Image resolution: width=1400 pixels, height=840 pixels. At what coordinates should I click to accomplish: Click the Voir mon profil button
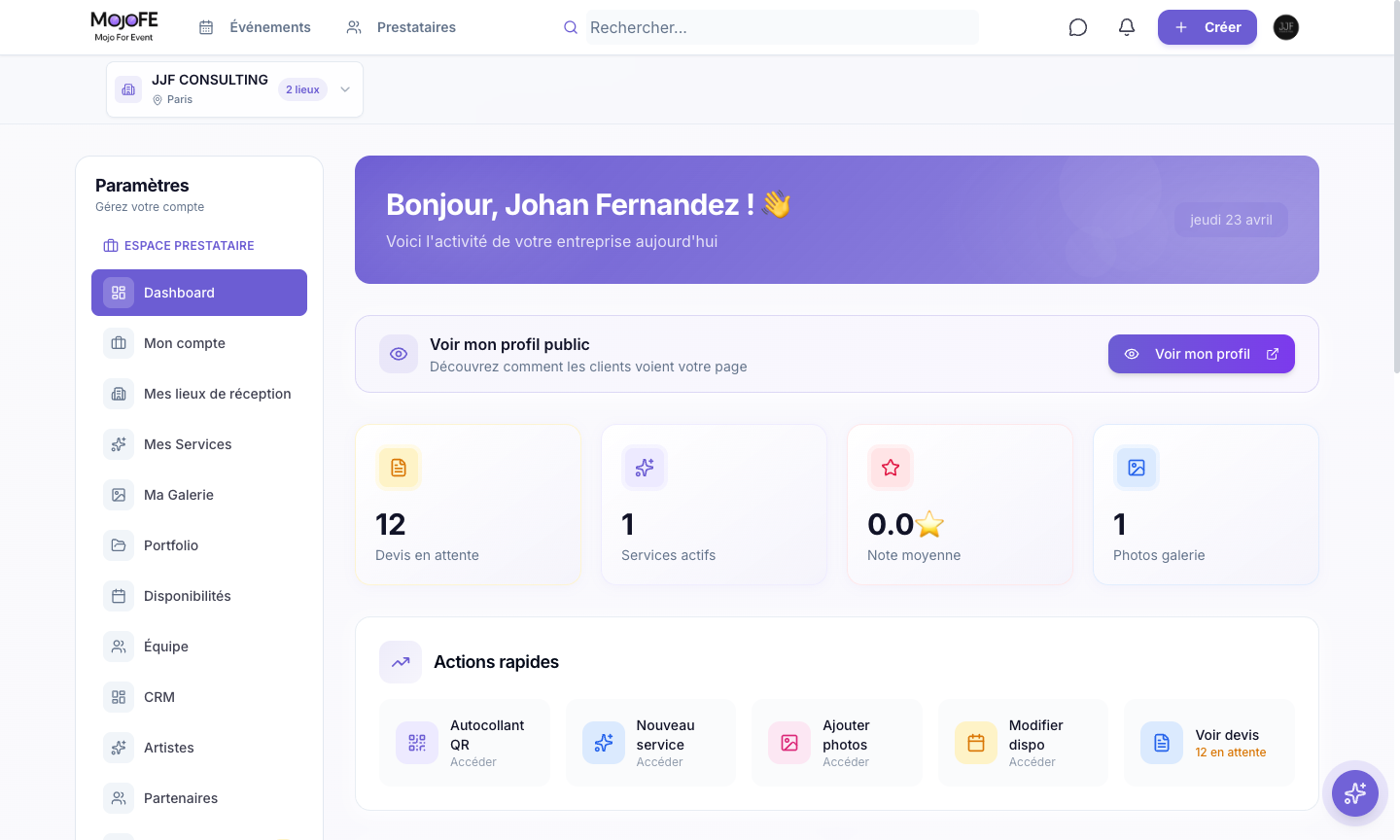pos(1202,354)
